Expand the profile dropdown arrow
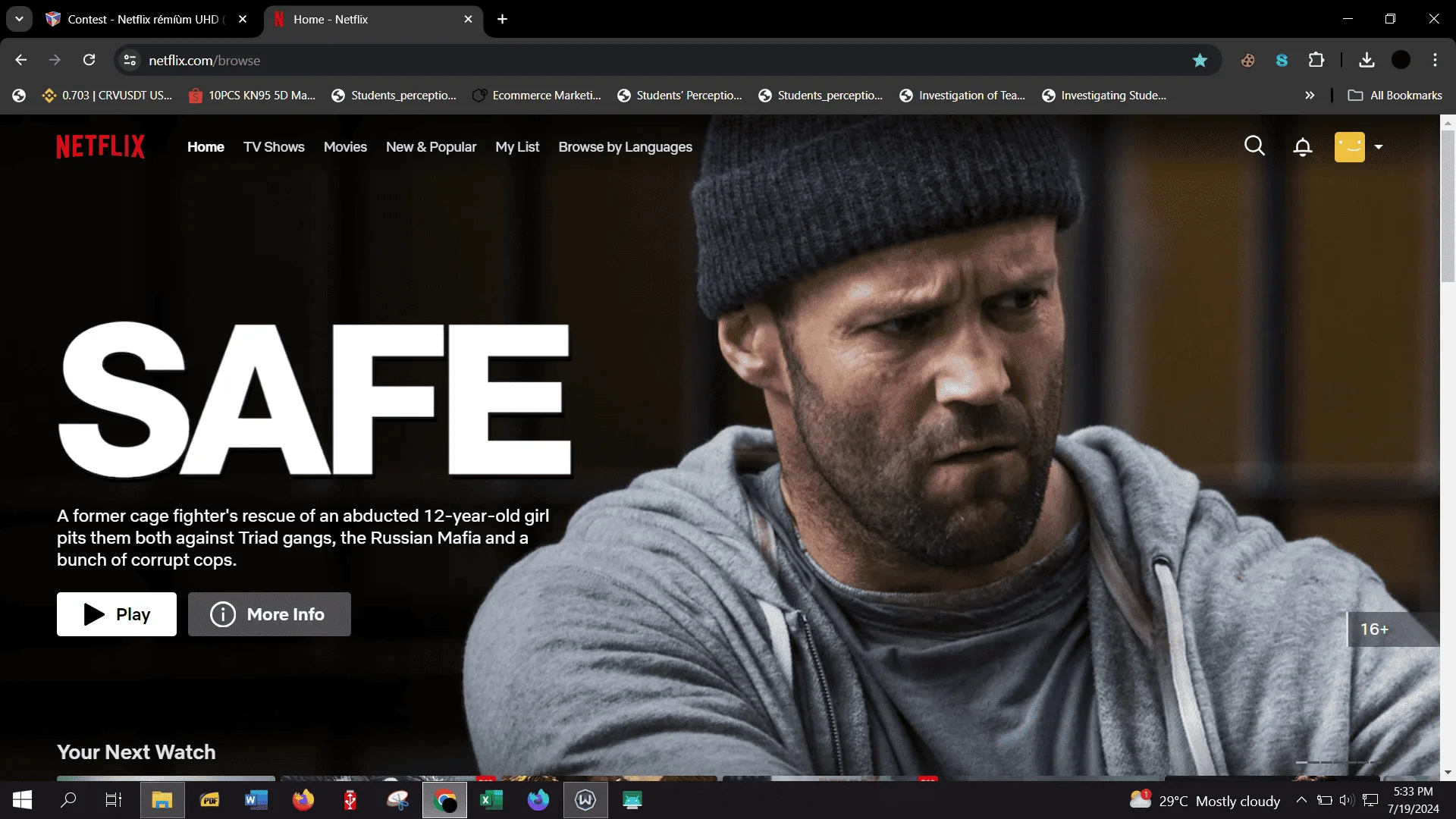The width and height of the screenshot is (1456, 819). click(1379, 147)
